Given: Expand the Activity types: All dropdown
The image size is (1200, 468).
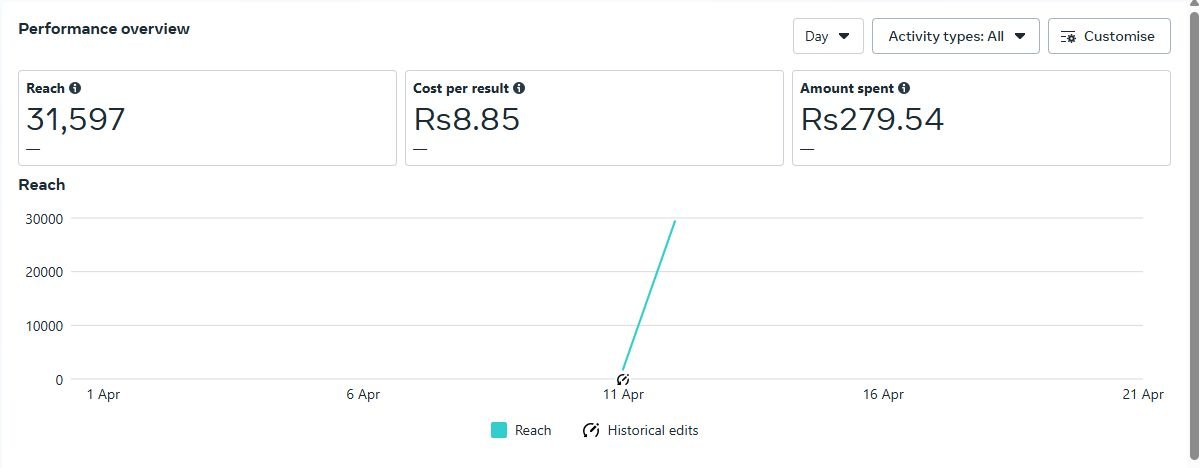Looking at the screenshot, I should (x=956, y=36).
